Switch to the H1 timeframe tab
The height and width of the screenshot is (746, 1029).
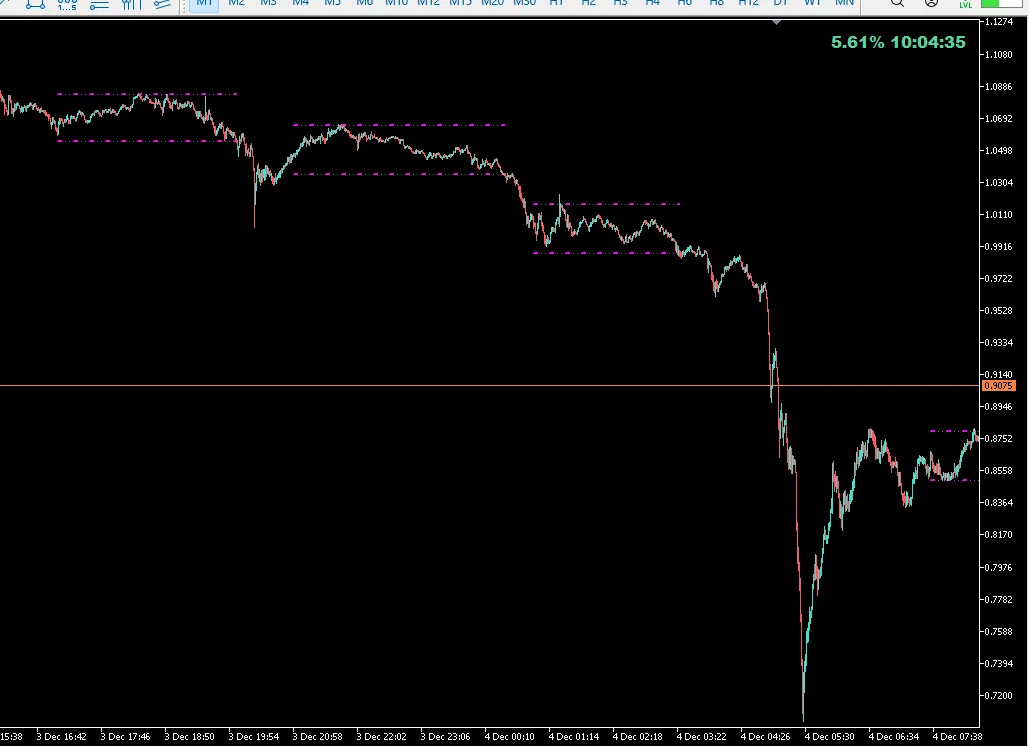556,4
